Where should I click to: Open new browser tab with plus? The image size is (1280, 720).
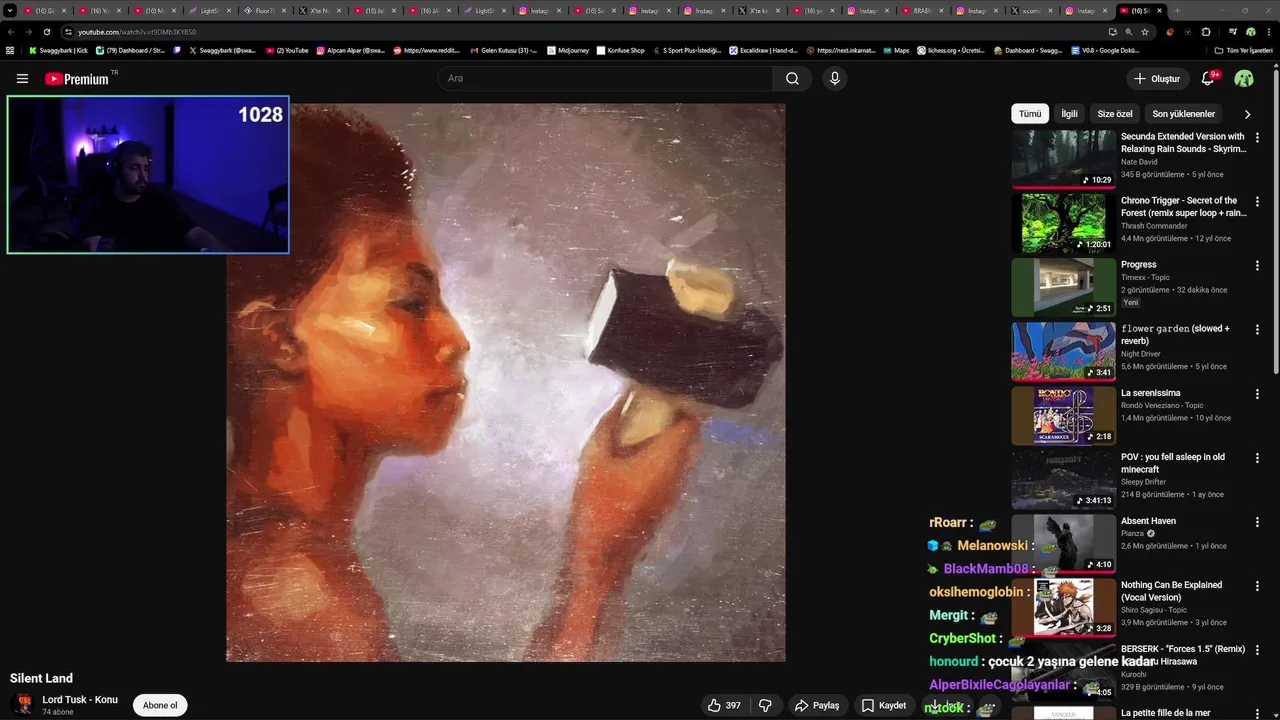point(1177,10)
